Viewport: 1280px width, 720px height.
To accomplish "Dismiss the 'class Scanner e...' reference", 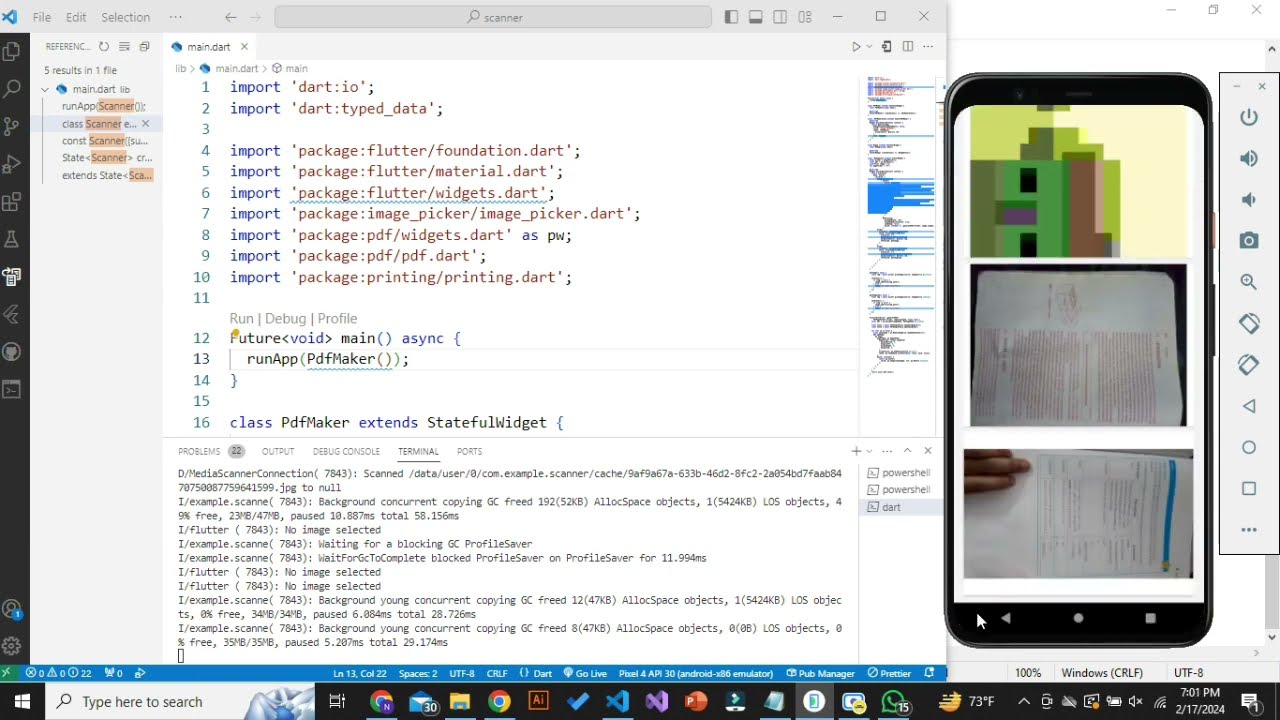I will (145, 124).
